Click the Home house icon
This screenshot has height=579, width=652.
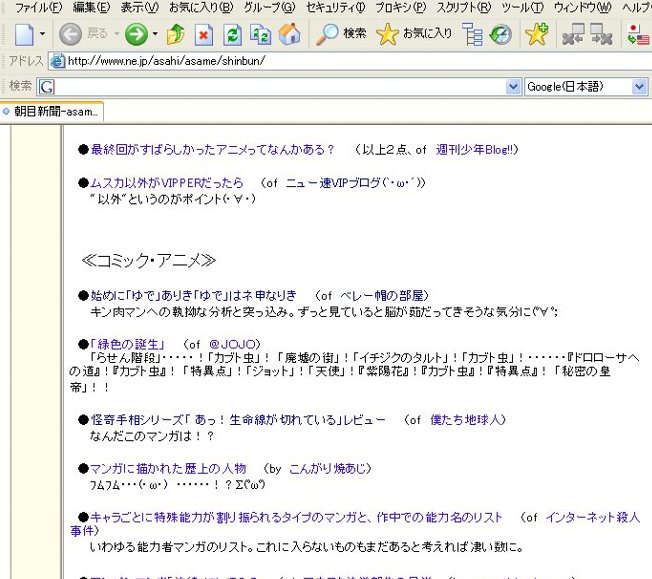coord(289,34)
